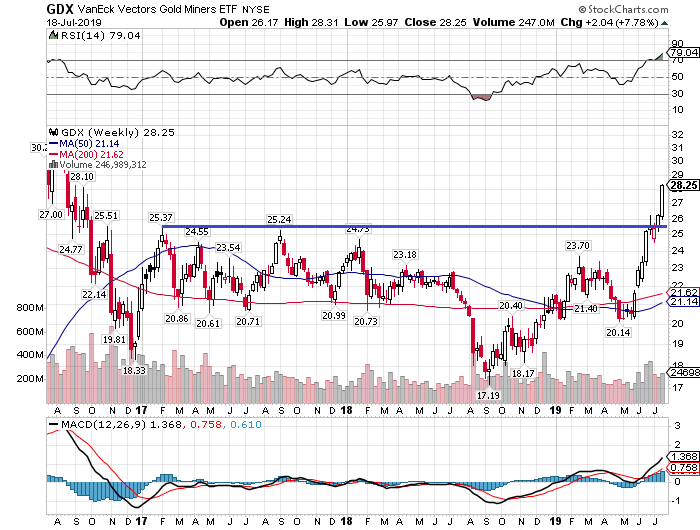Screen dimensions: 700x530
Task: Click the 21.62 MA(200) axis tag
Action: tap(684, 292)
